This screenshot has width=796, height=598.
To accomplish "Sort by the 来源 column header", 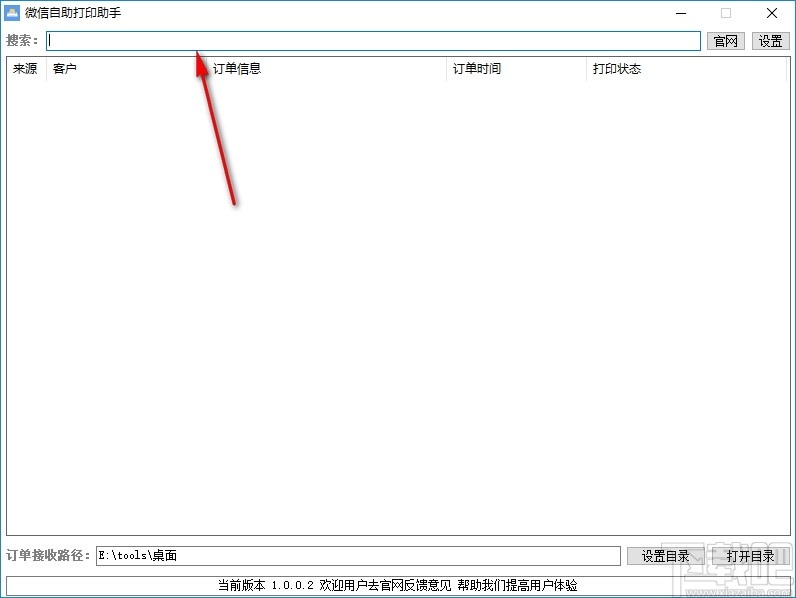I will tap(26, 69).
